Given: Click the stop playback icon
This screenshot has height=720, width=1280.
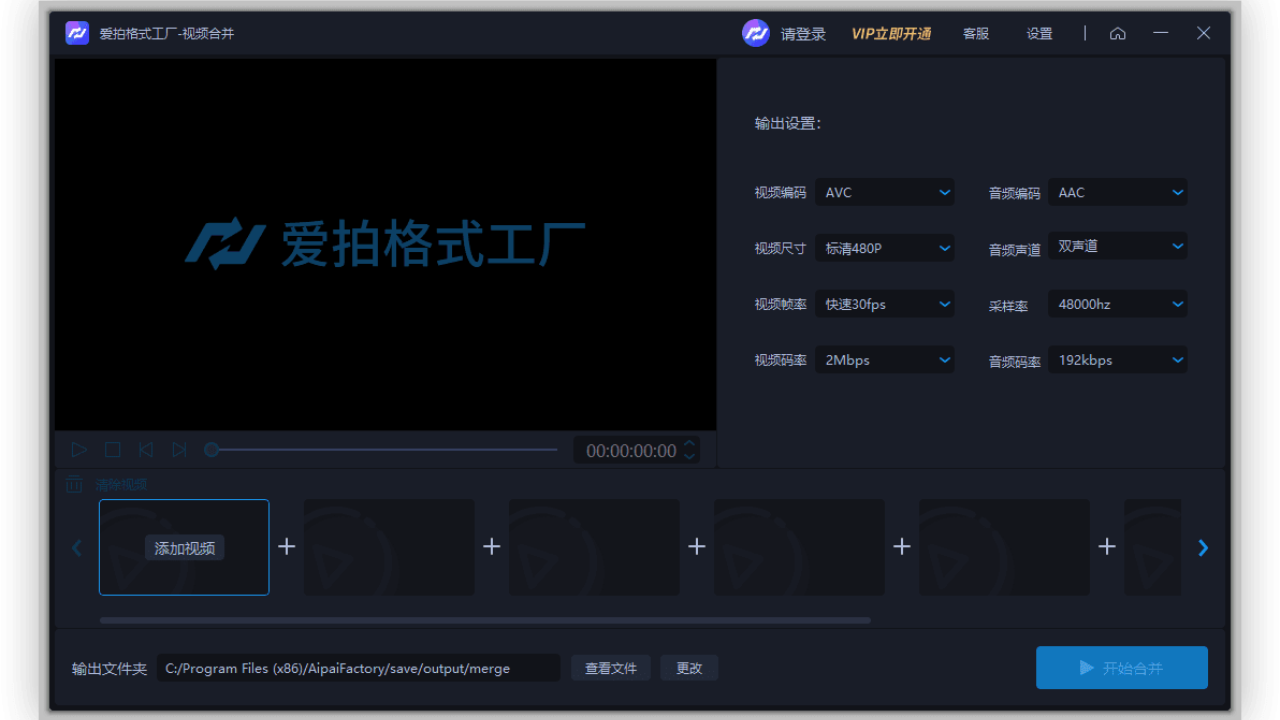Looking at the screenshot, I should coord(112,449).
